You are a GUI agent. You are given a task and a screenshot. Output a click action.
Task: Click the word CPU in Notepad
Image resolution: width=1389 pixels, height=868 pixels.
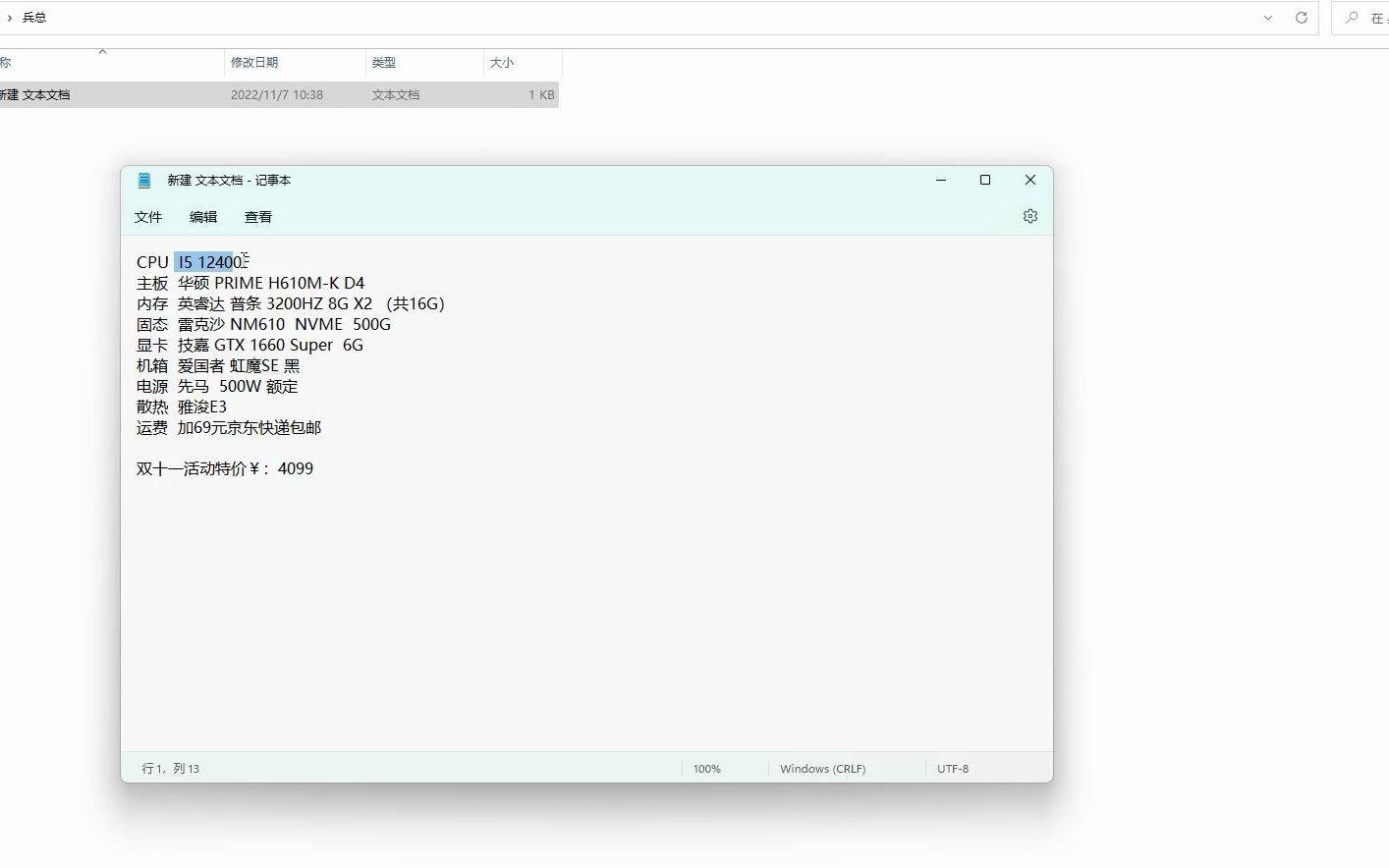[x=152, y=262]
